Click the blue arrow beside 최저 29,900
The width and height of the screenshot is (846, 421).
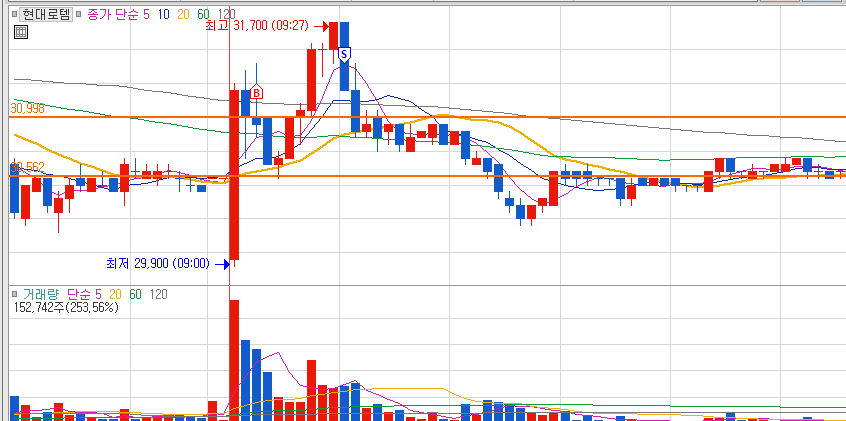[222, 264]
